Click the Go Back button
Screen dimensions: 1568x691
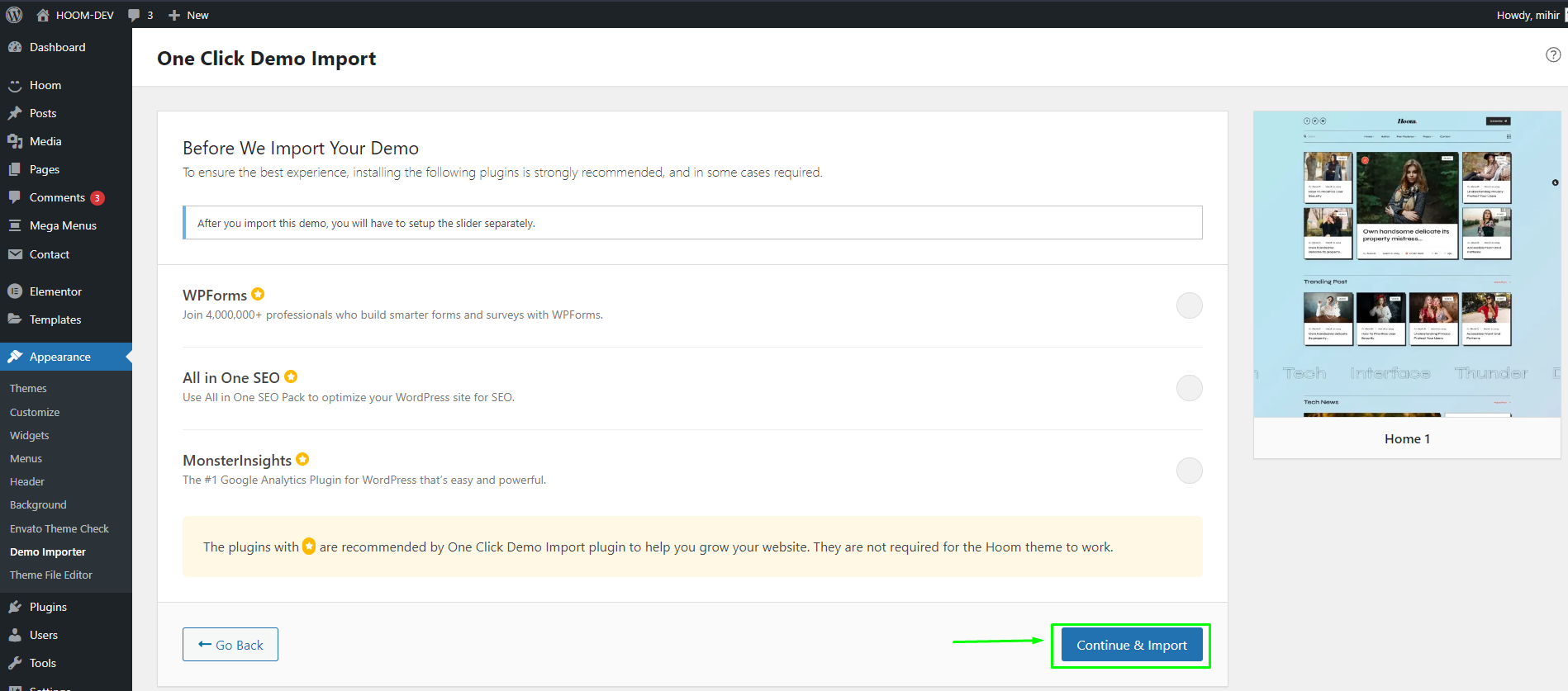coord(230,645)
